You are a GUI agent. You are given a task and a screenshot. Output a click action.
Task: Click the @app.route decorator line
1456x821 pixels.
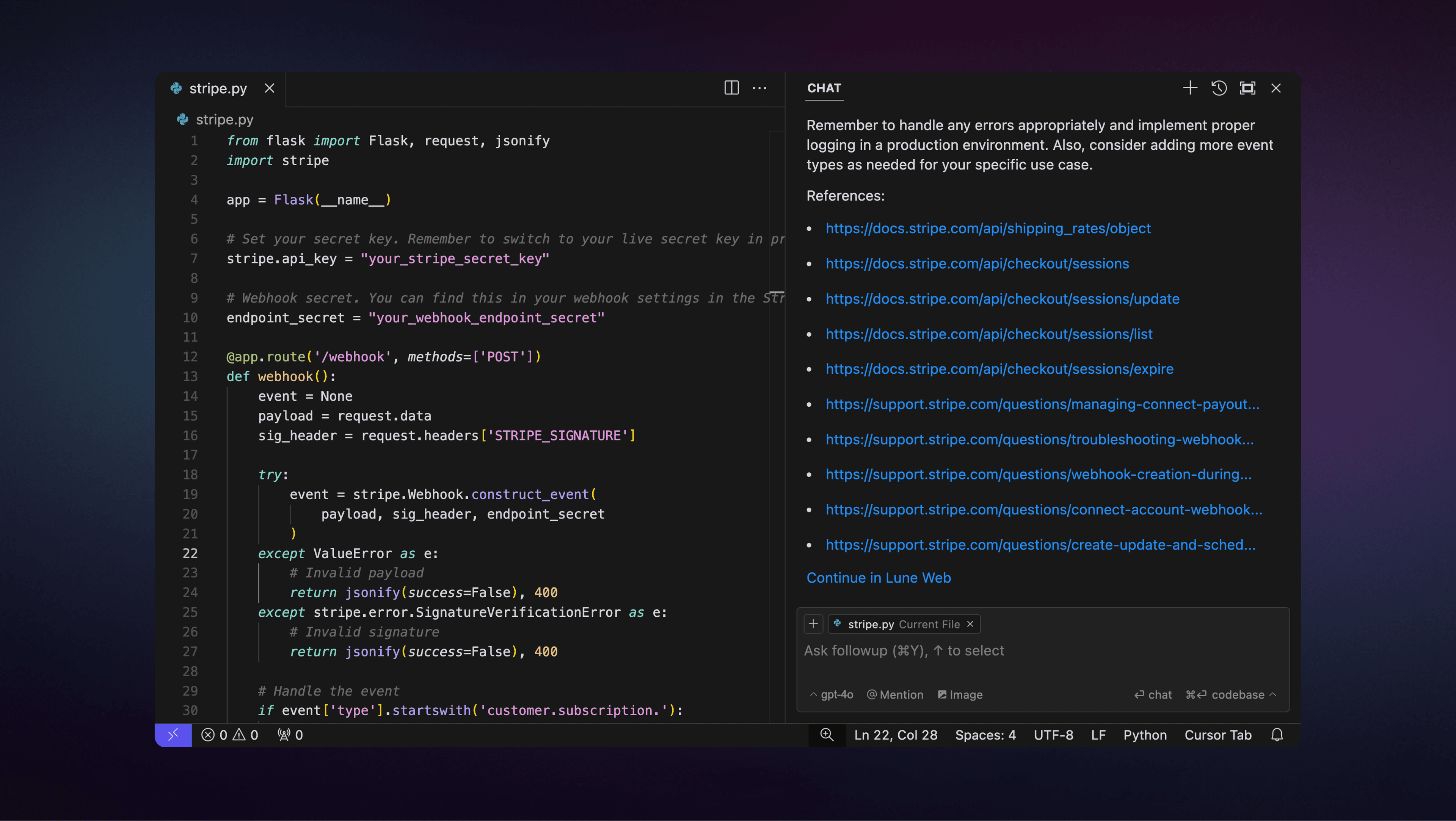pyautogui.click(x=384, y=357)
